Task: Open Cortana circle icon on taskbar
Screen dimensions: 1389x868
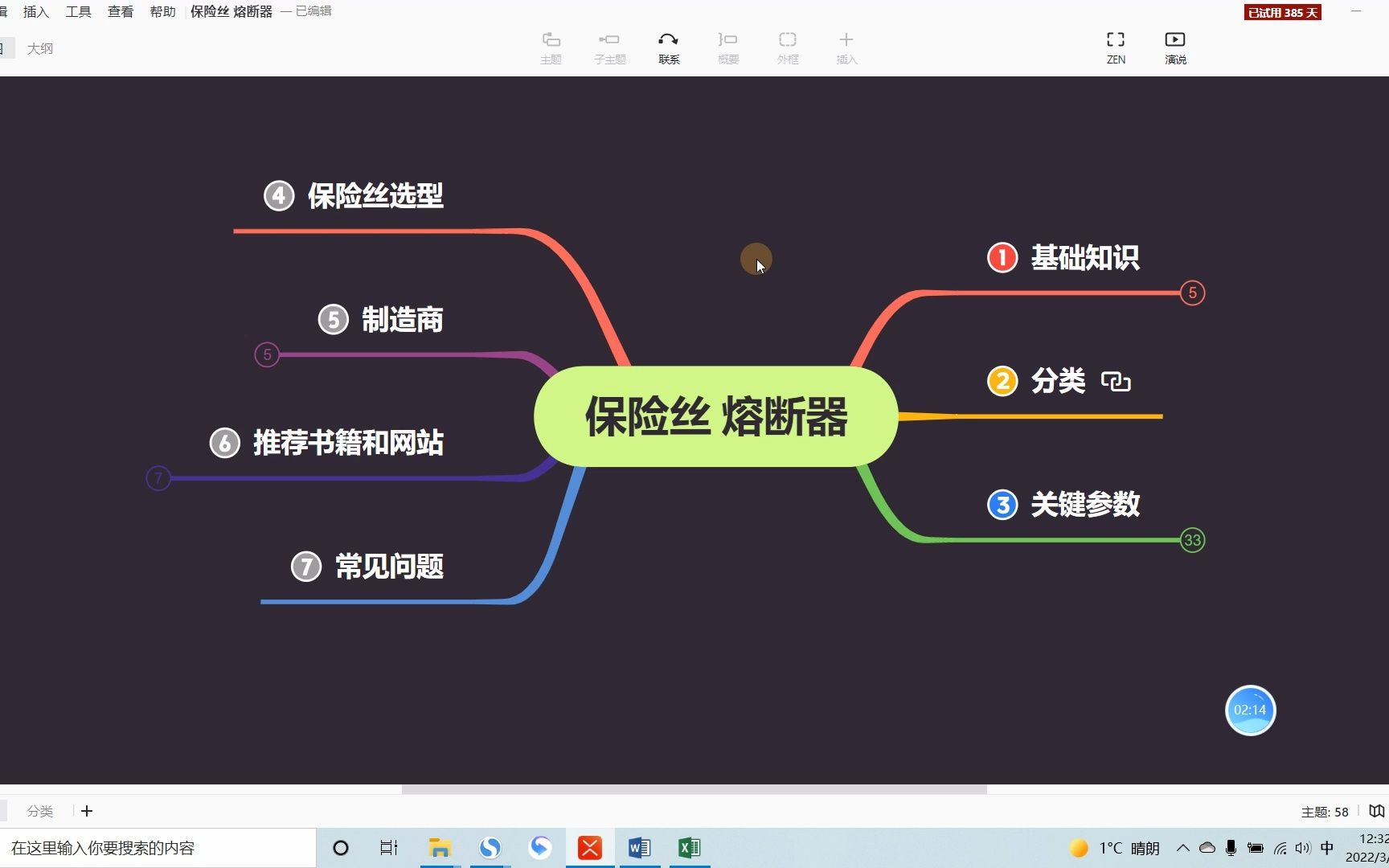Action: 341,848
